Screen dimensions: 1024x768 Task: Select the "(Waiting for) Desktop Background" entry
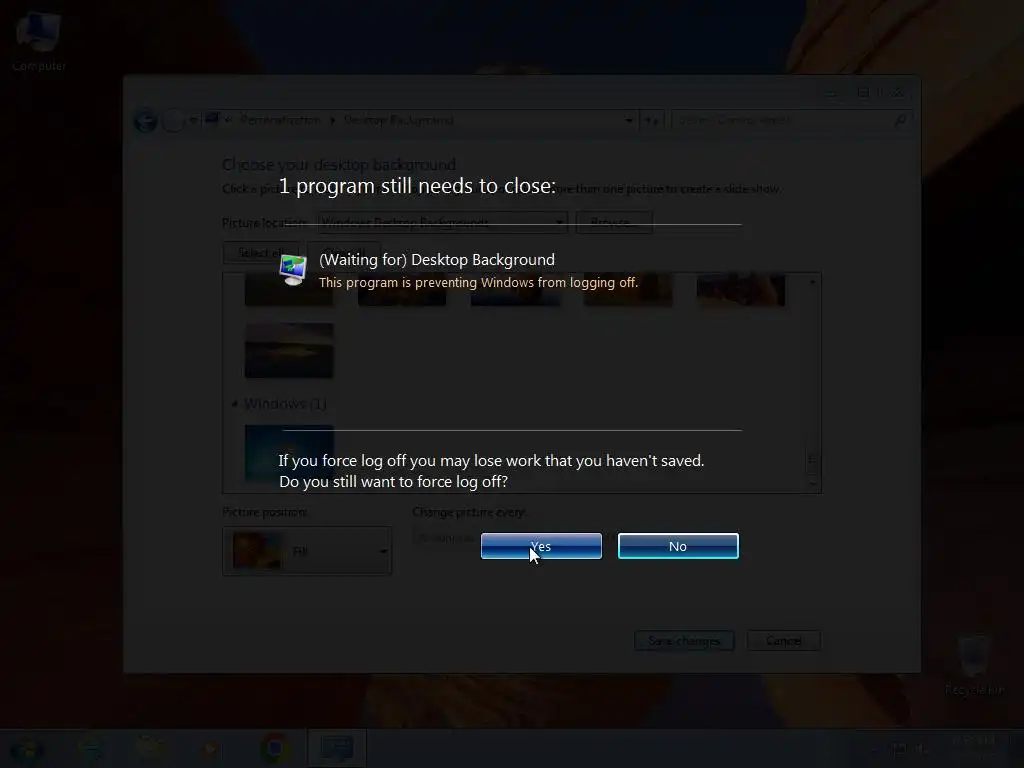(437, 260)
